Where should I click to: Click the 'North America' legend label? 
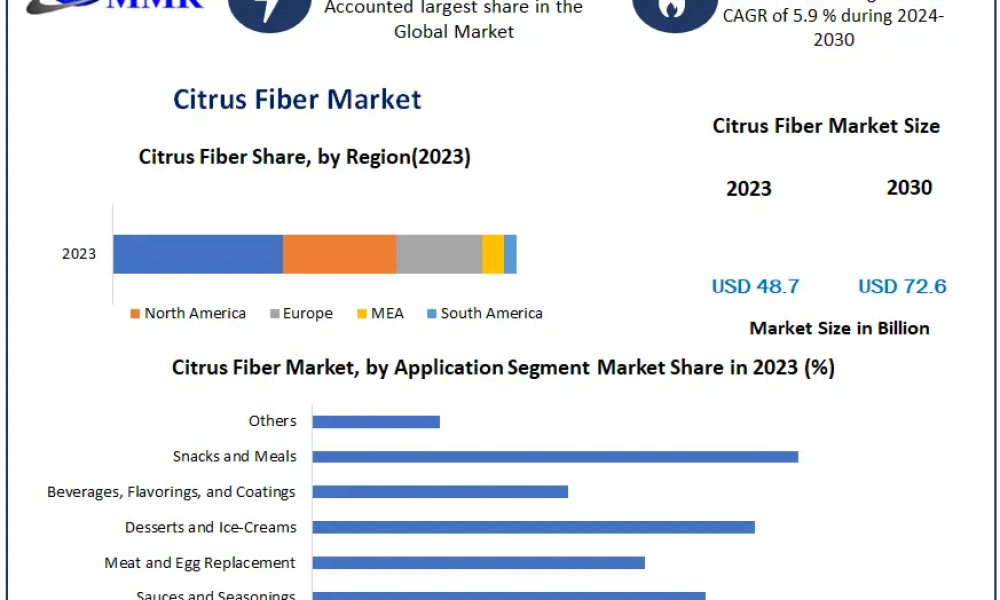pos(195,313)
